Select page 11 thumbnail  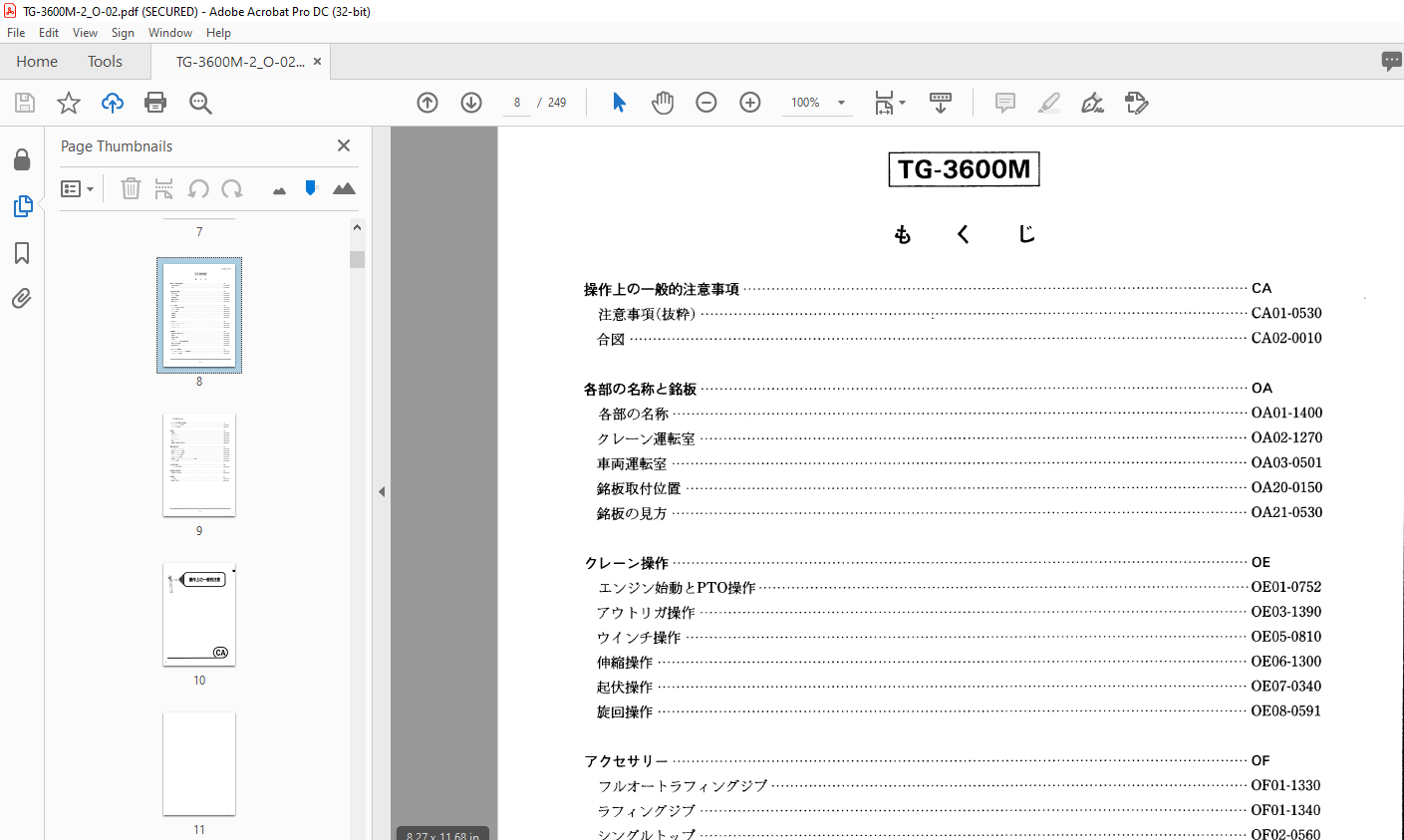tap(199, 763)
